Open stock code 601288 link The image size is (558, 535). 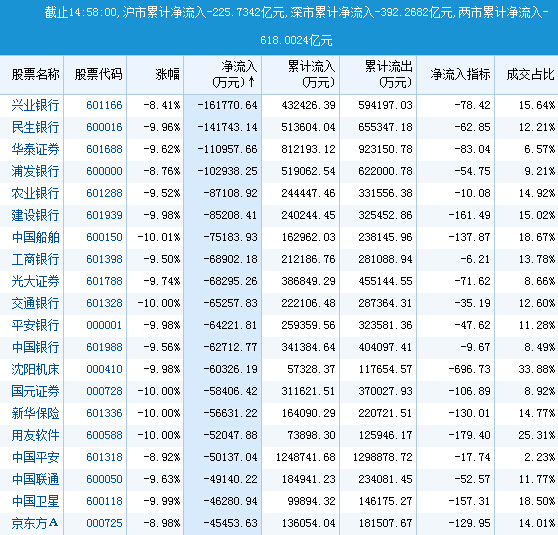(x=104, y=193)
